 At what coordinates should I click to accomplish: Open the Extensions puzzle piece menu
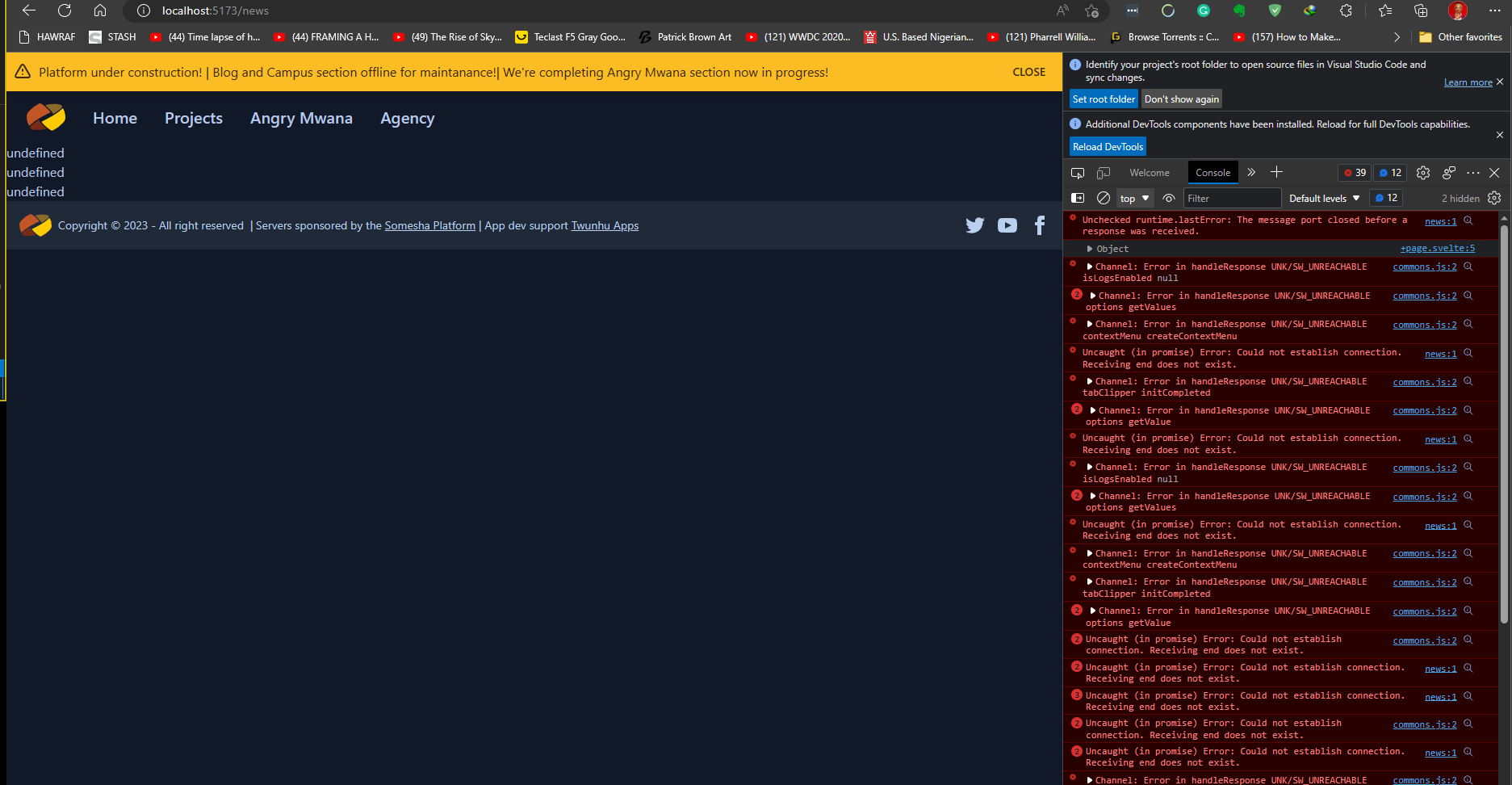pyautogui.click(x=1346, y=10)
